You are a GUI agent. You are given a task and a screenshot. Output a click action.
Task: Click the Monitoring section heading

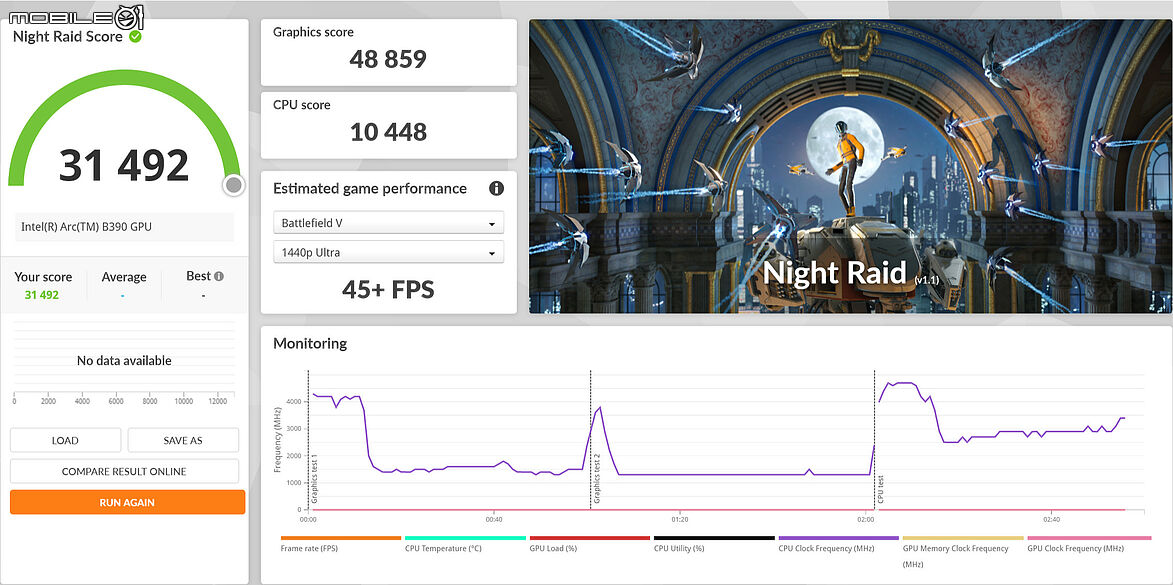[x=310, y=343]
